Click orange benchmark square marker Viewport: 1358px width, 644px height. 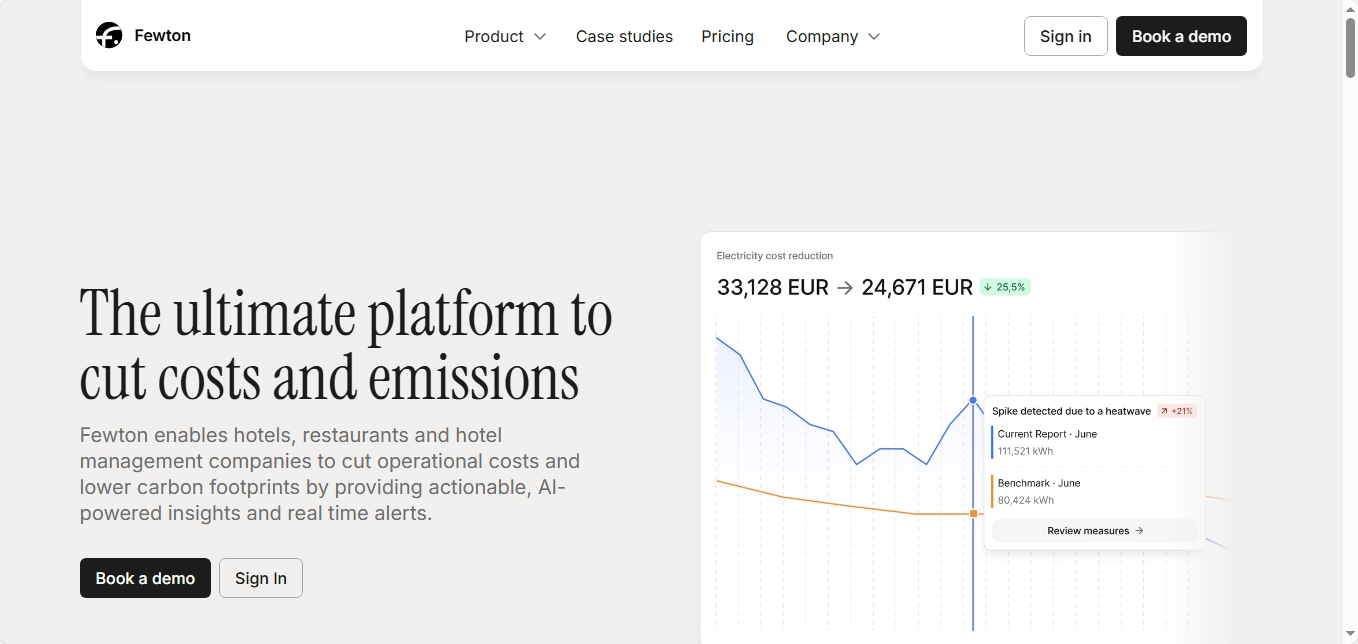[x=973, y=514]
